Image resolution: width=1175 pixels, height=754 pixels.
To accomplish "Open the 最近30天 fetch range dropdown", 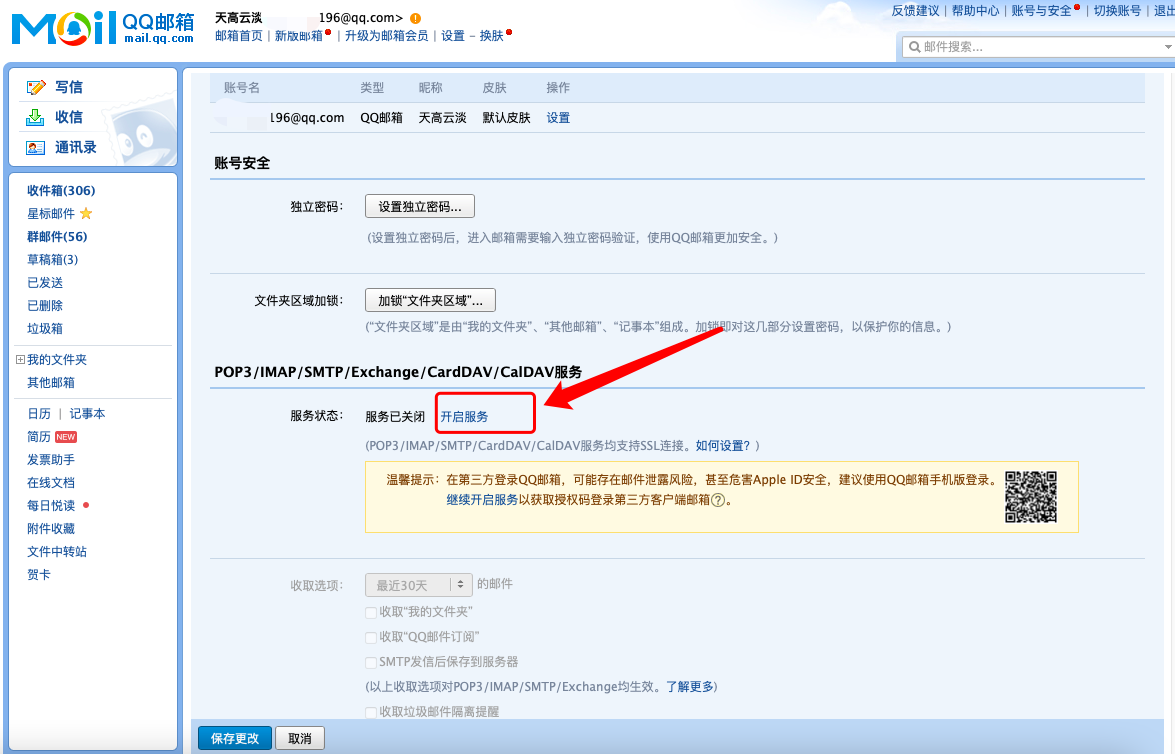I will point(419,585).
